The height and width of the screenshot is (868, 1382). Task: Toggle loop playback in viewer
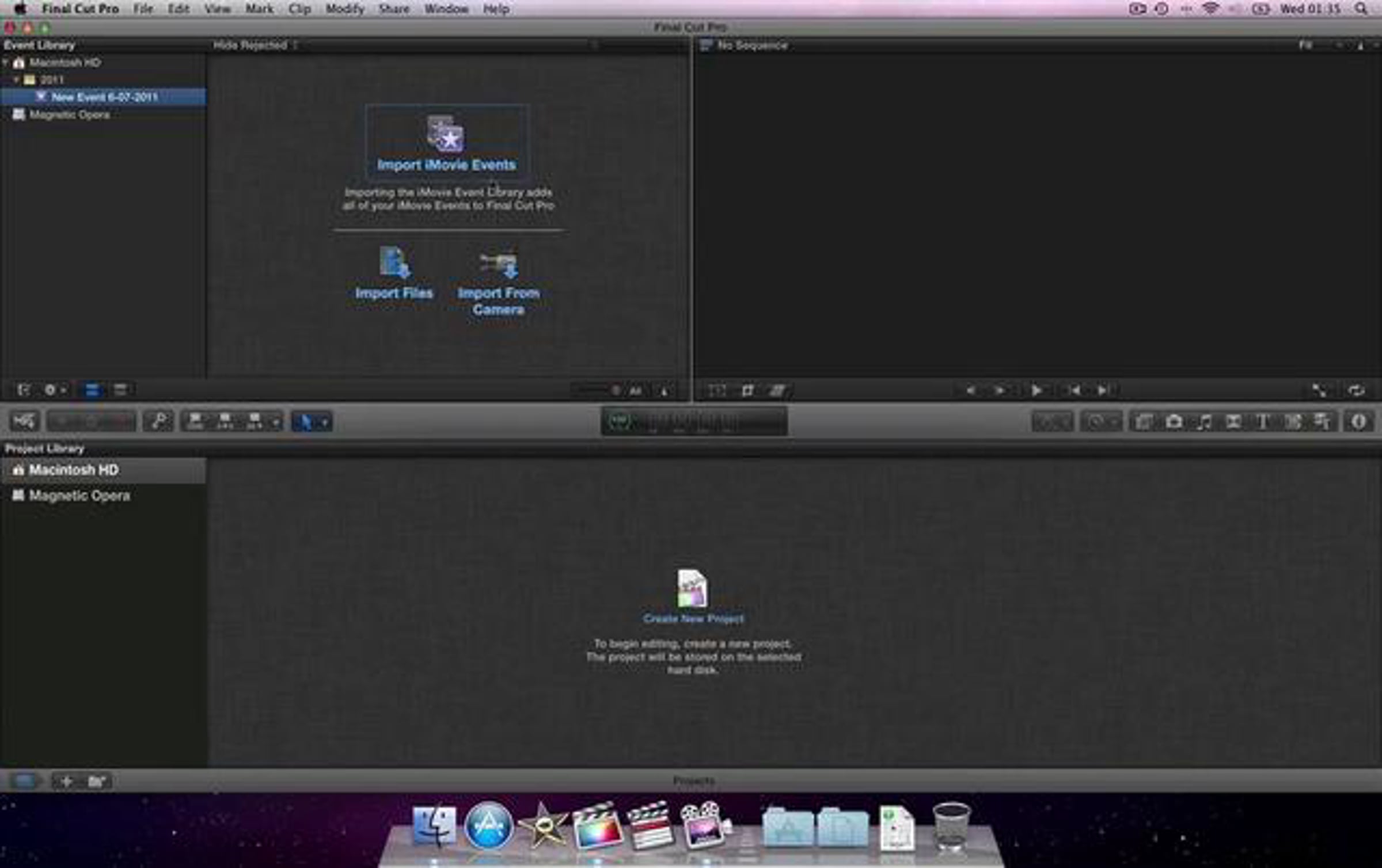pyautogui.click(x=1356, y=390)
